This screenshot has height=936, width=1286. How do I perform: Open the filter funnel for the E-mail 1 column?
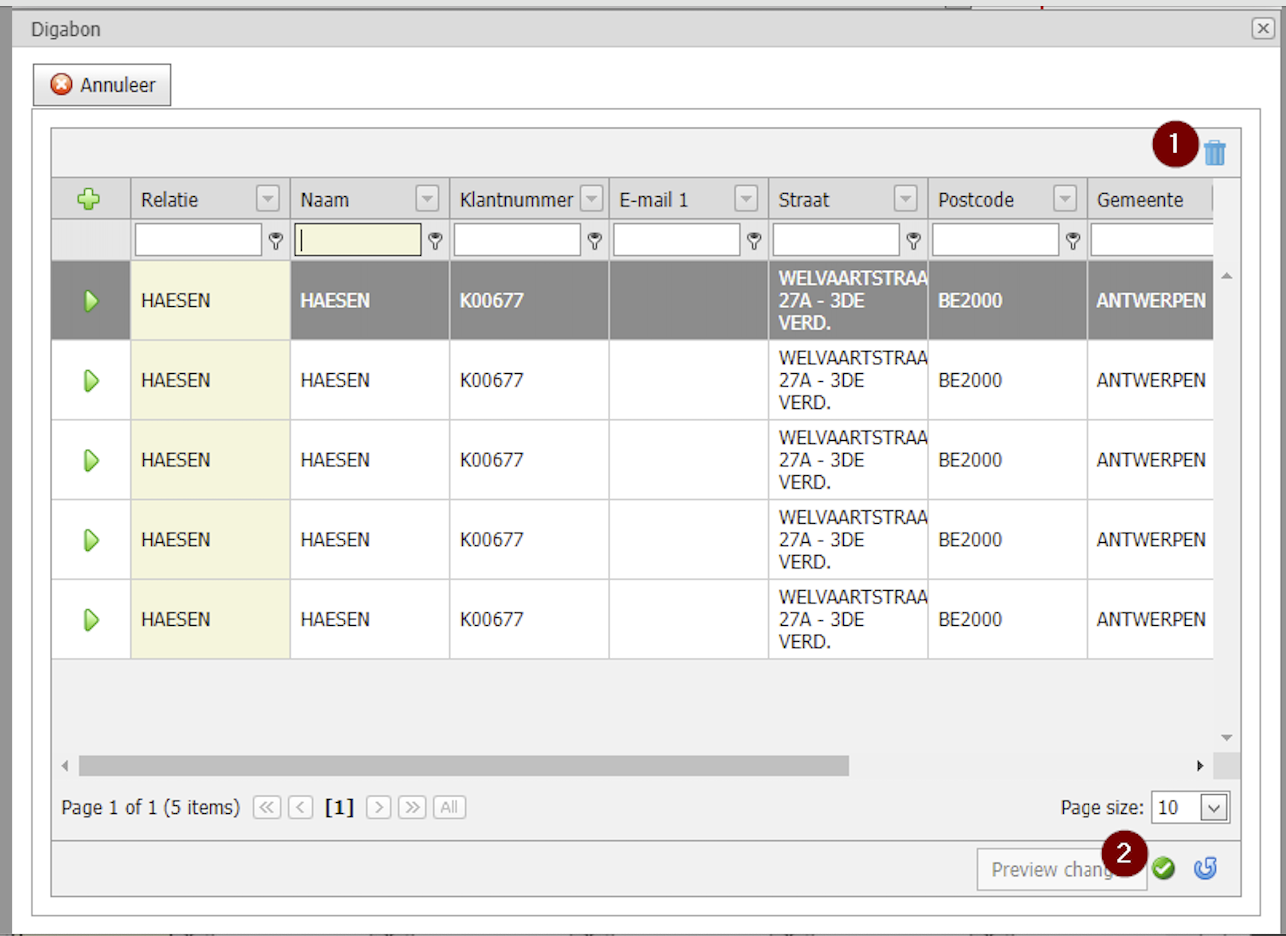(753, 239)
